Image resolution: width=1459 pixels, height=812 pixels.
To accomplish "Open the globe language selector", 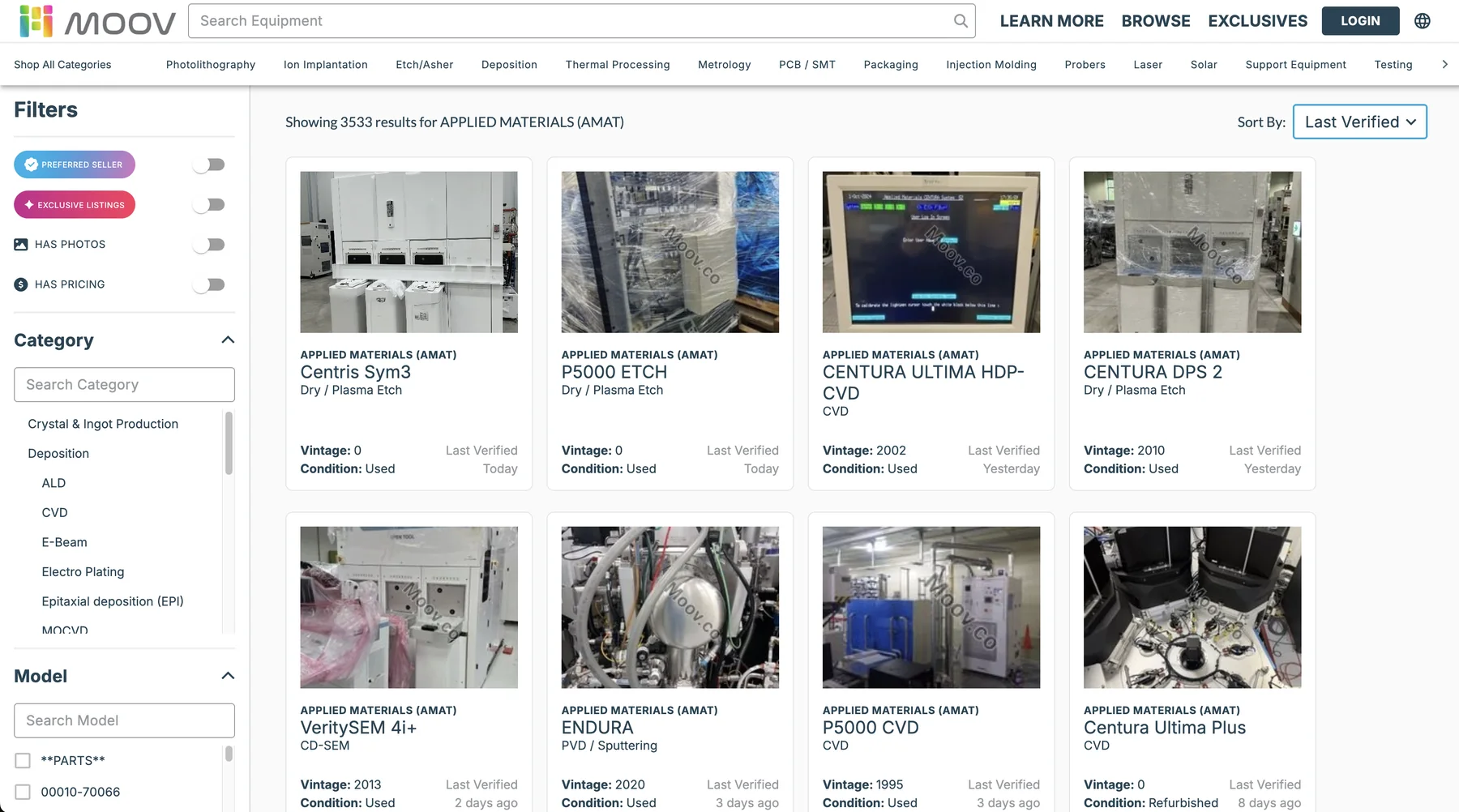I will pyautogui.click(x=1423, y=21).
